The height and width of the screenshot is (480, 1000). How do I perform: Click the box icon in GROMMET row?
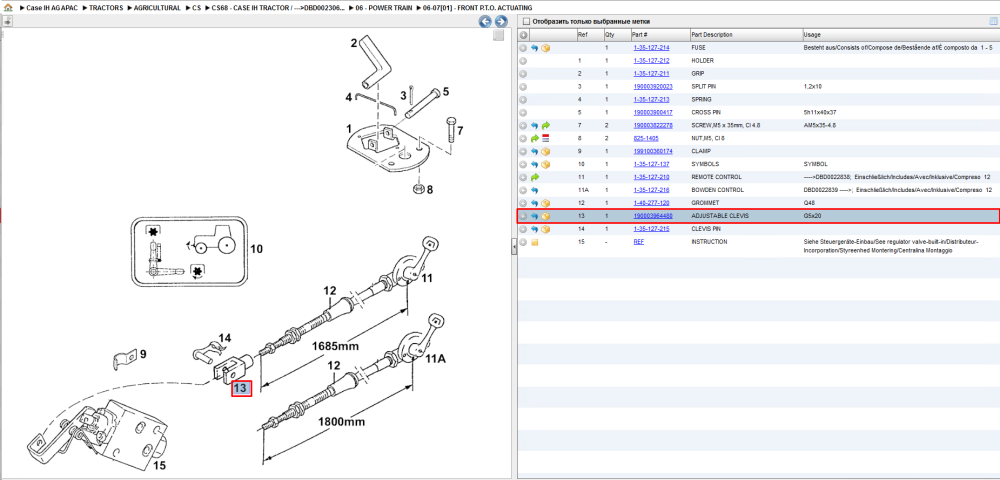546,203
